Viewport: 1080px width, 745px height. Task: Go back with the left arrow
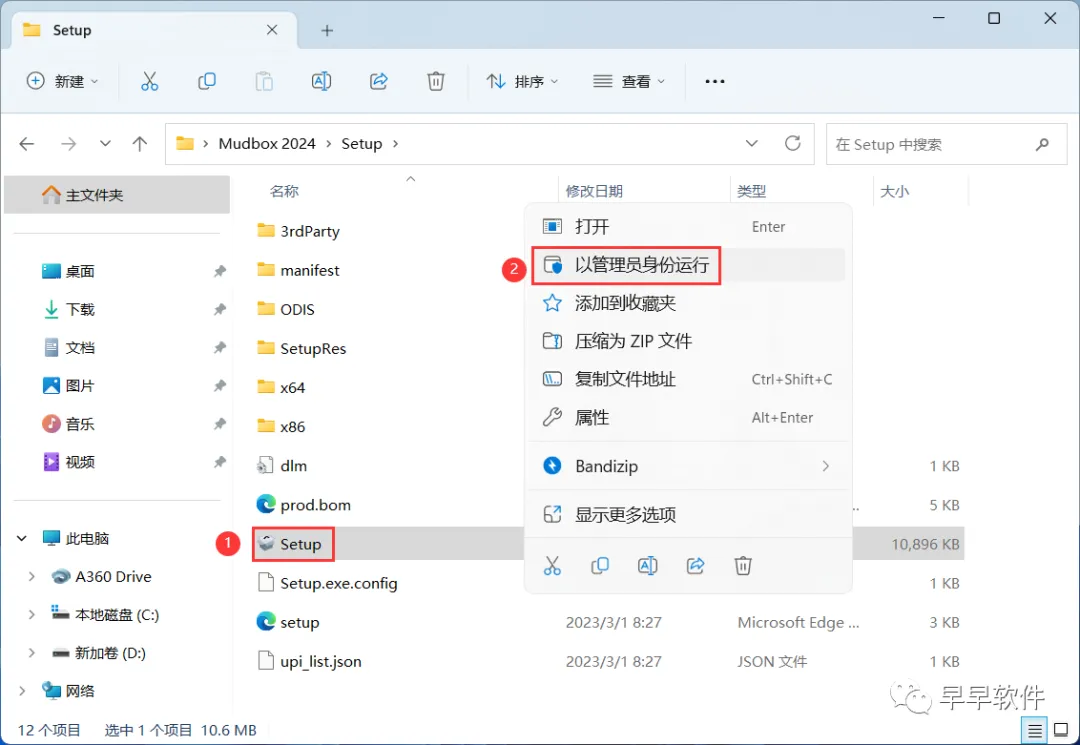point(27,144)
